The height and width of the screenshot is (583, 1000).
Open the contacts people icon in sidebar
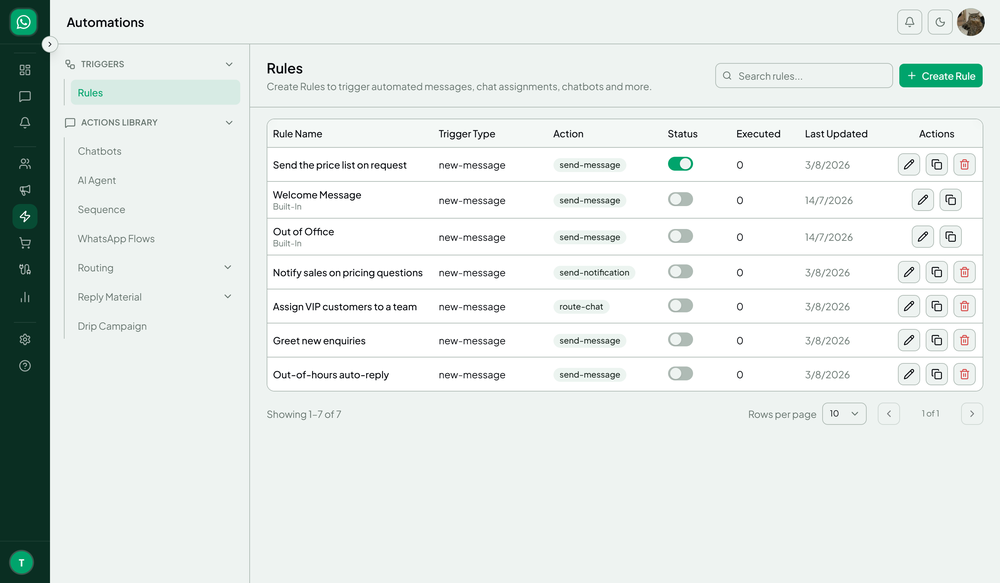(x=25, y=164)
